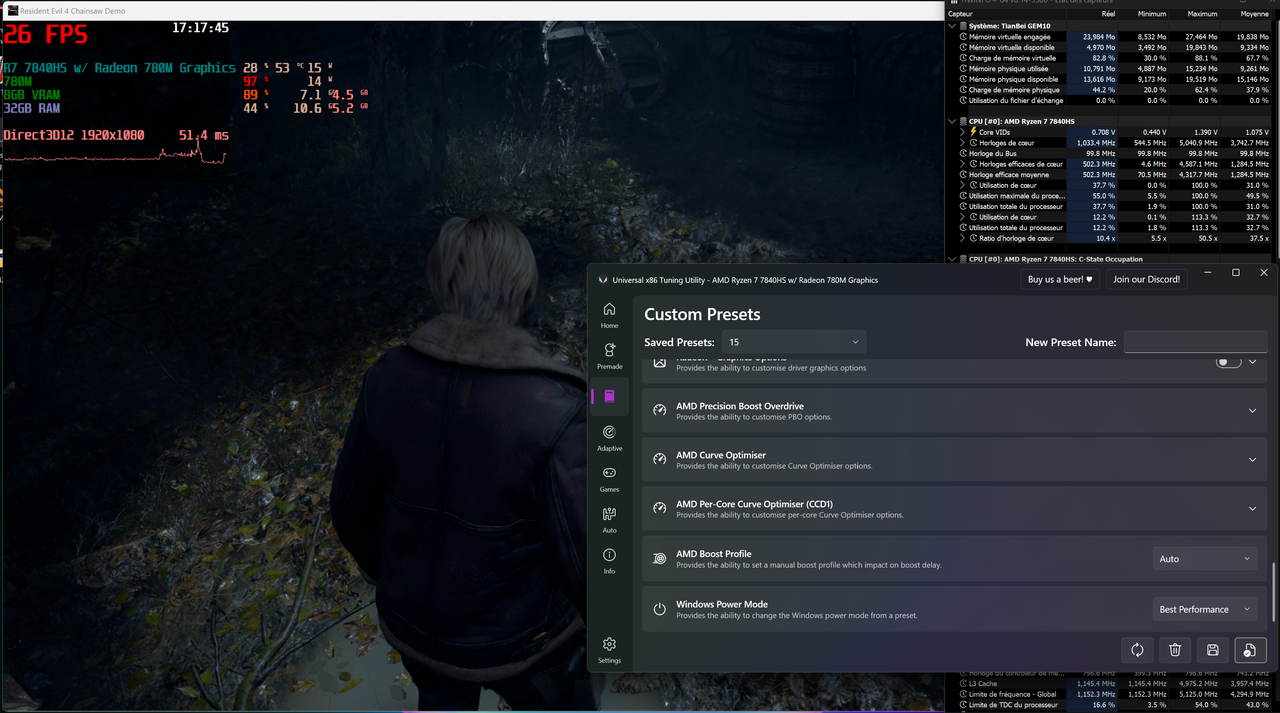This screenshot has height=713, width=1280.
Task: Collapse the CPU [#0] AMD Ryzen 7 7840HS group
Action: click(952, 121)
